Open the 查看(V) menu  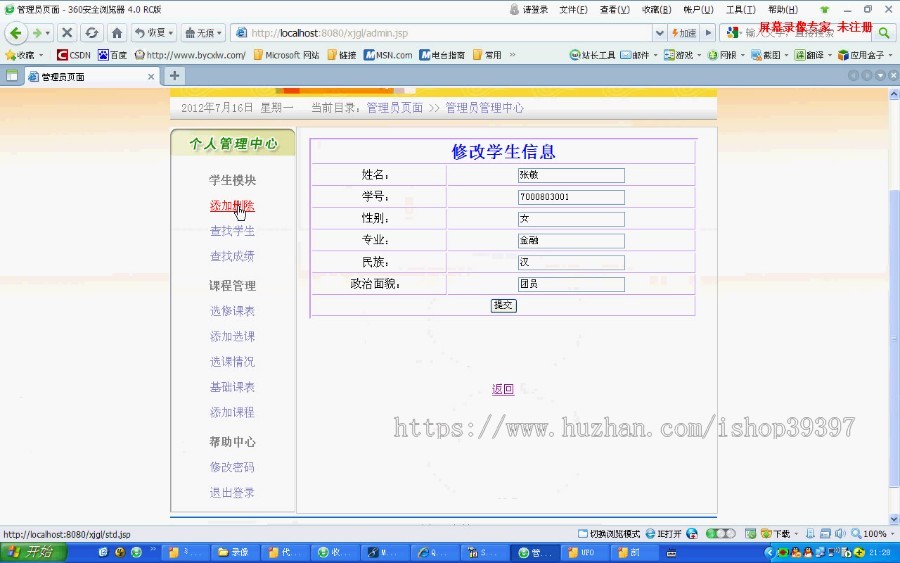[615, 9]
